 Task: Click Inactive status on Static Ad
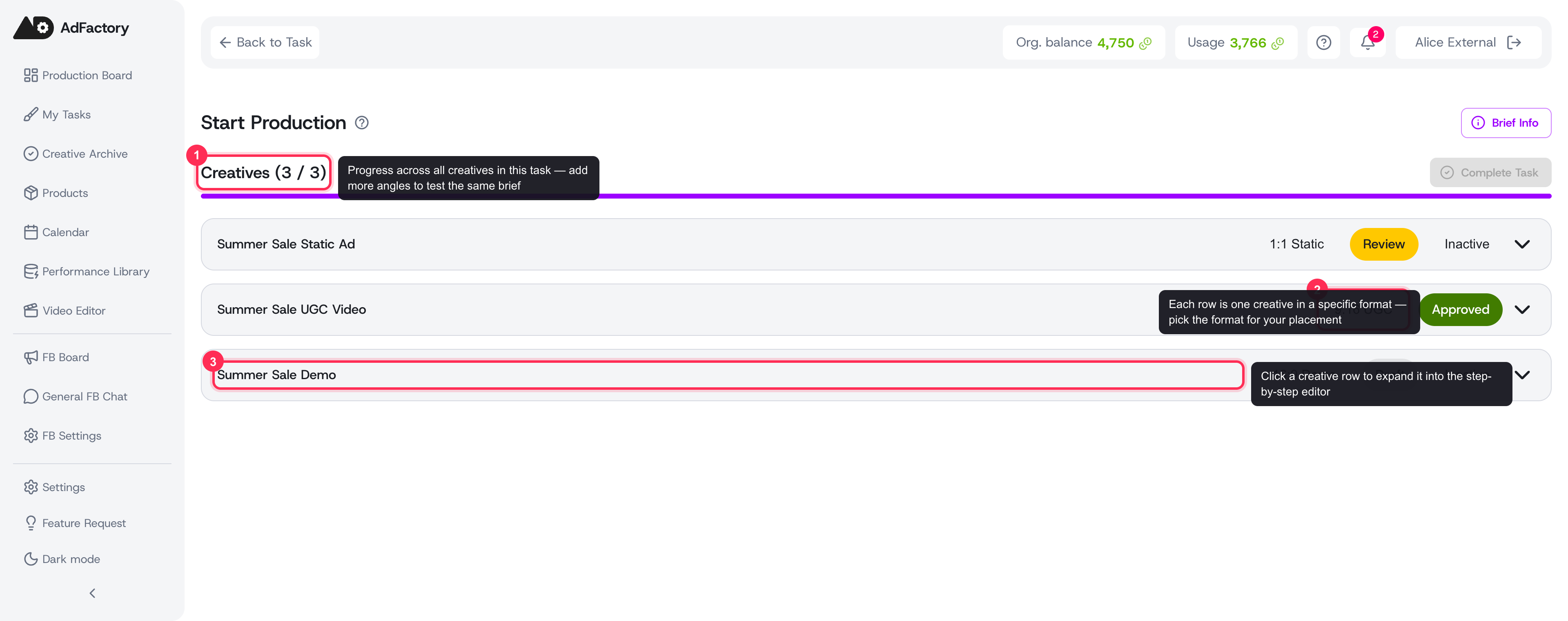pyautogui.click(x=1467, y=244)
